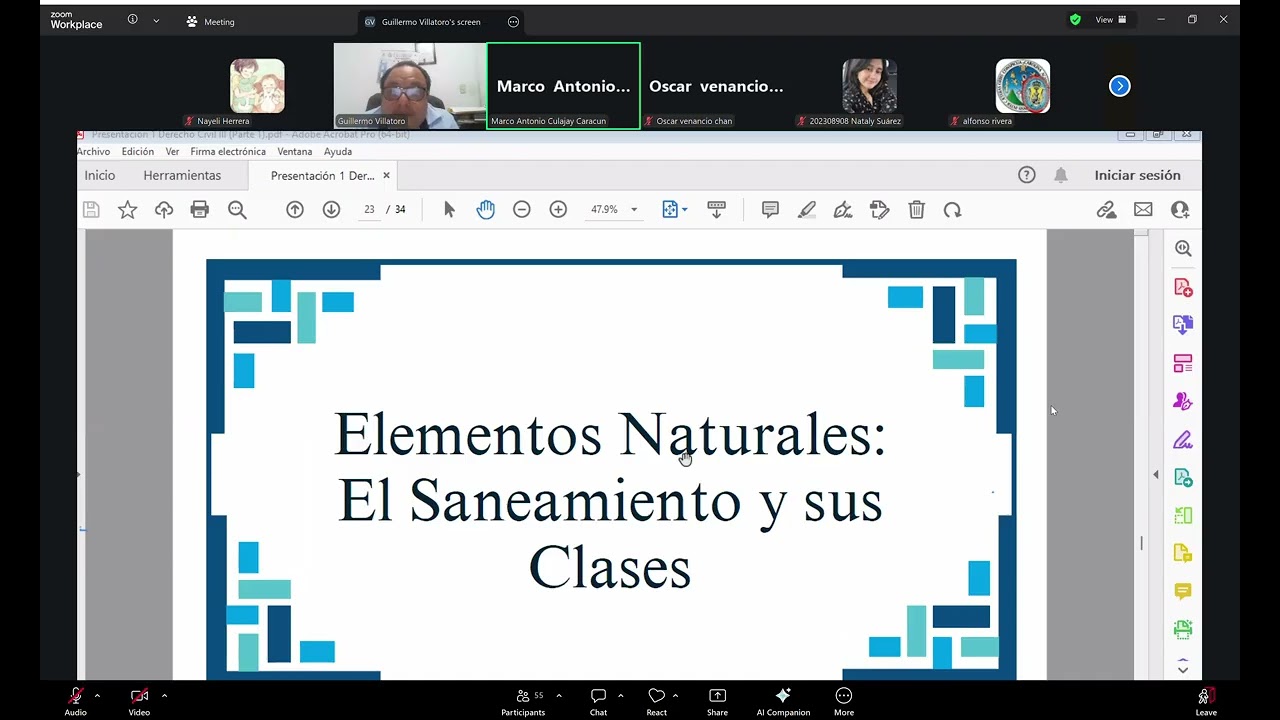Screen dimensions: 1280x720
Task: Open the Participants panel
Action: [x=524, y=701]
